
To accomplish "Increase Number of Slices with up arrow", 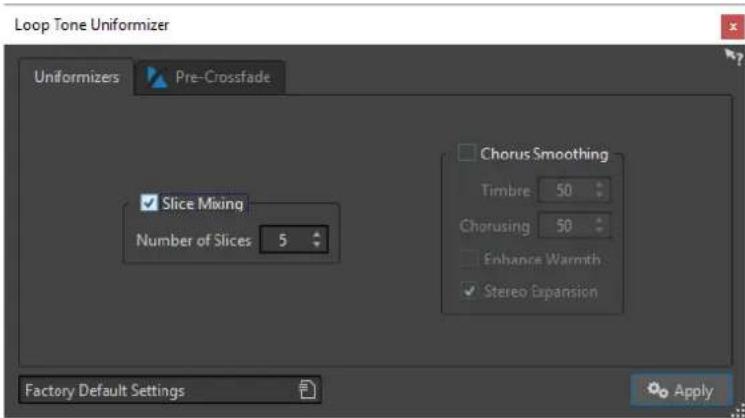I will coord(316,234).
